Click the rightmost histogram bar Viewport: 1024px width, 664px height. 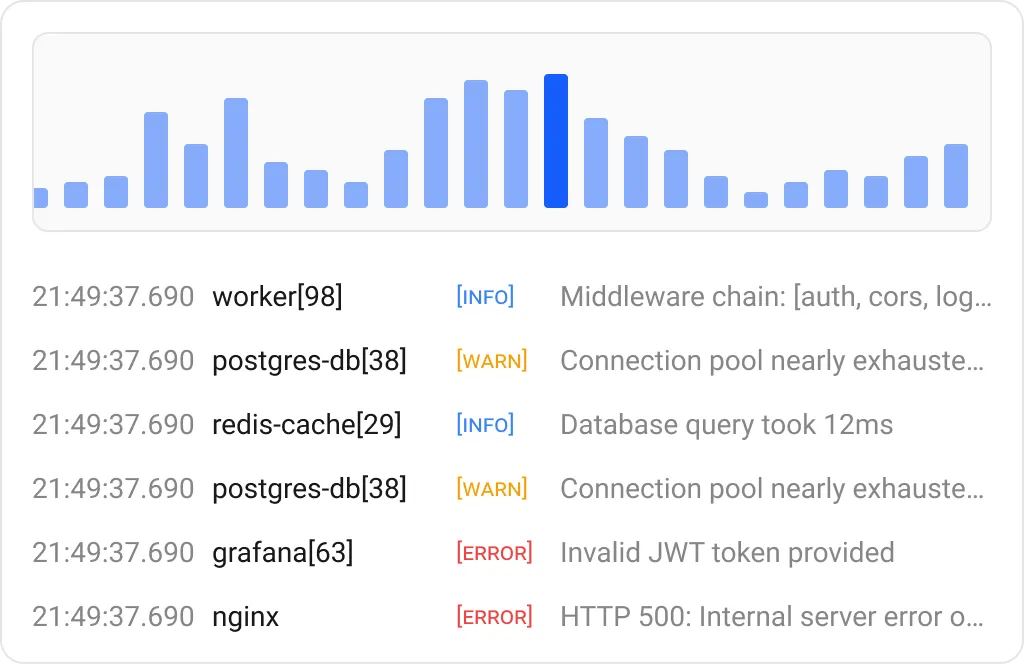click(x=956, y=176)
